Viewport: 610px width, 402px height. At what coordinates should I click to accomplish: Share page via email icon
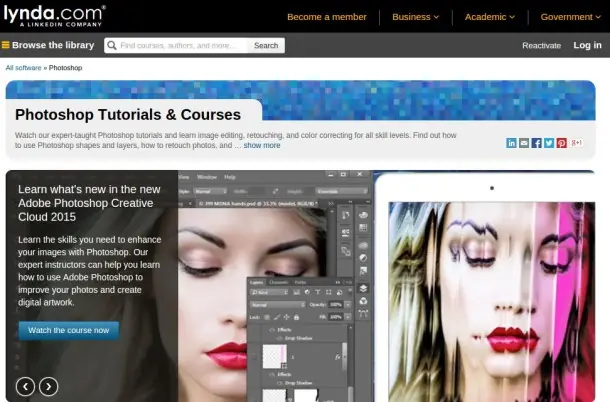(524, 143)
